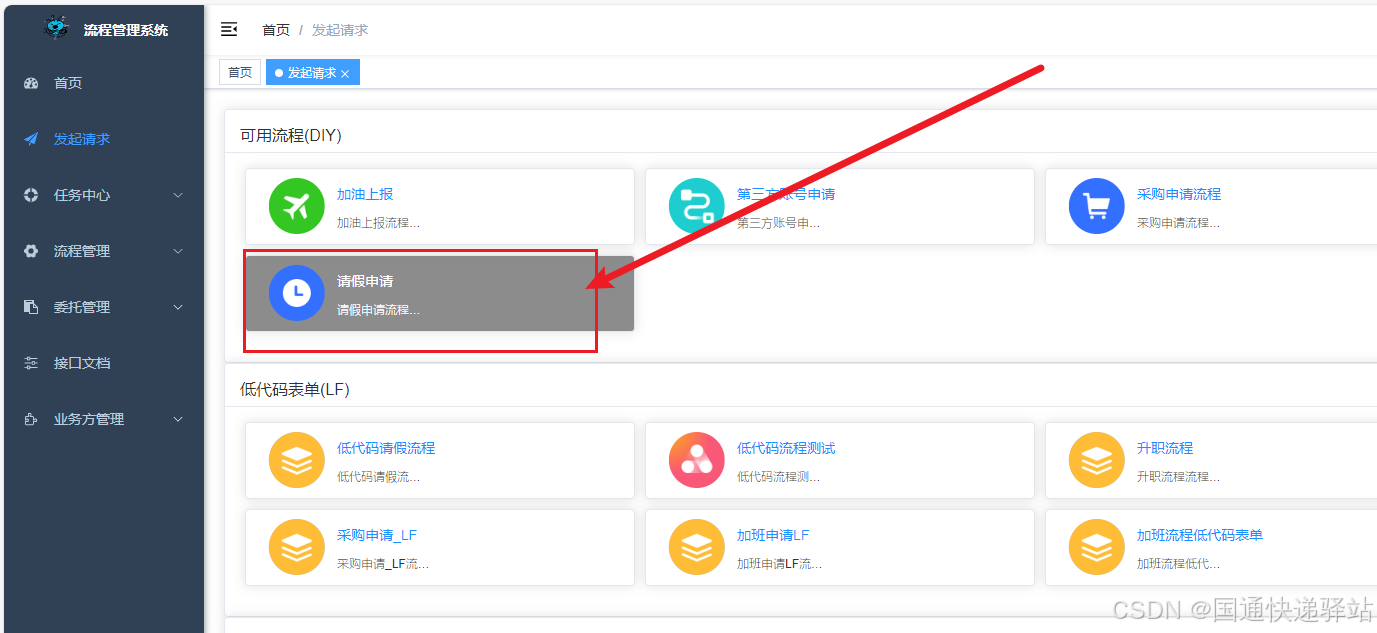1377x633 pixels.
Task: Click the sidebar collapse hamburger icon
Action: coord(229,29)
